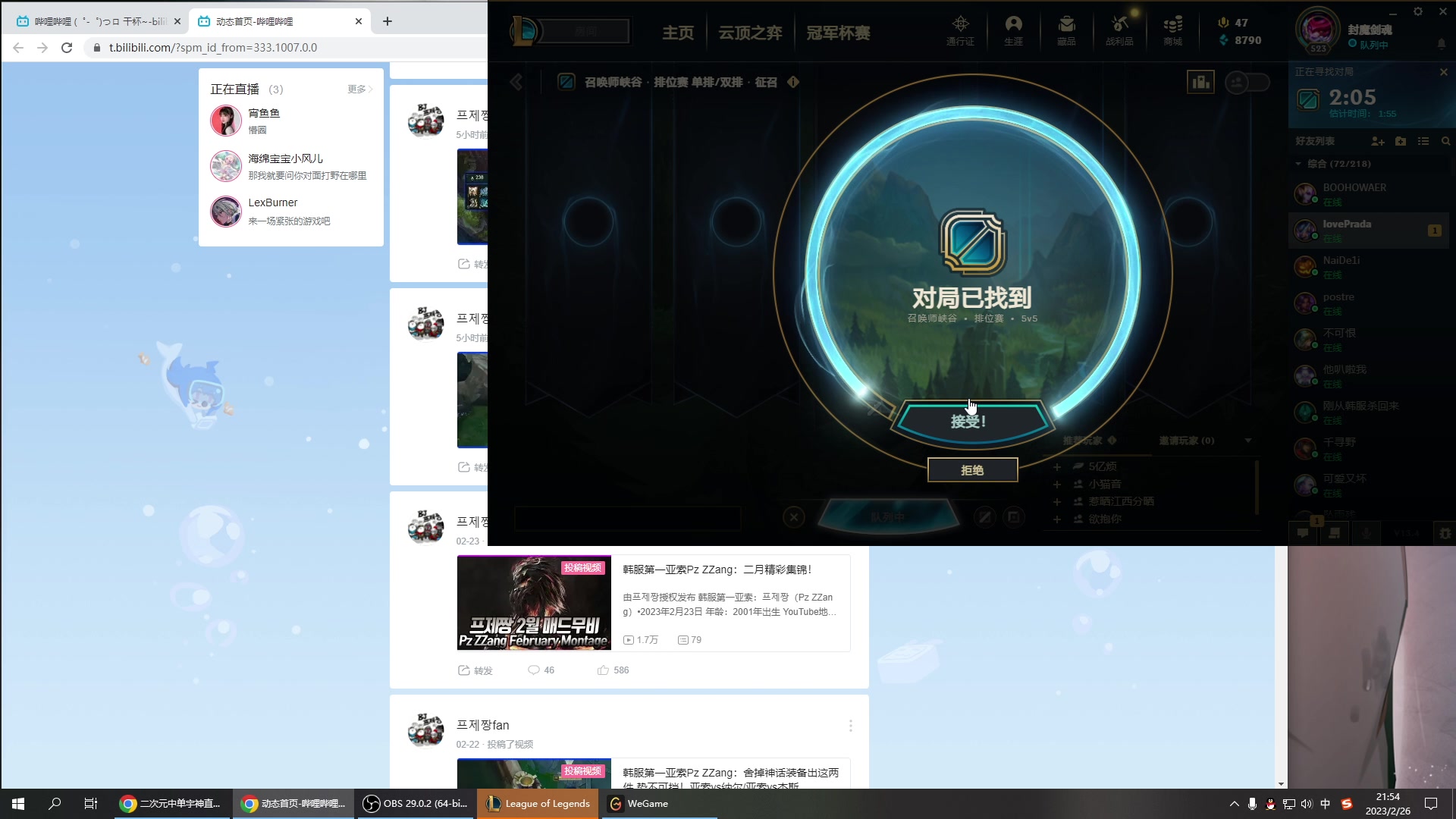Open chat with friend lovePrada
Image resolution: width=1456 pixels, height=819 pixels.
[x=1369, y=231]
